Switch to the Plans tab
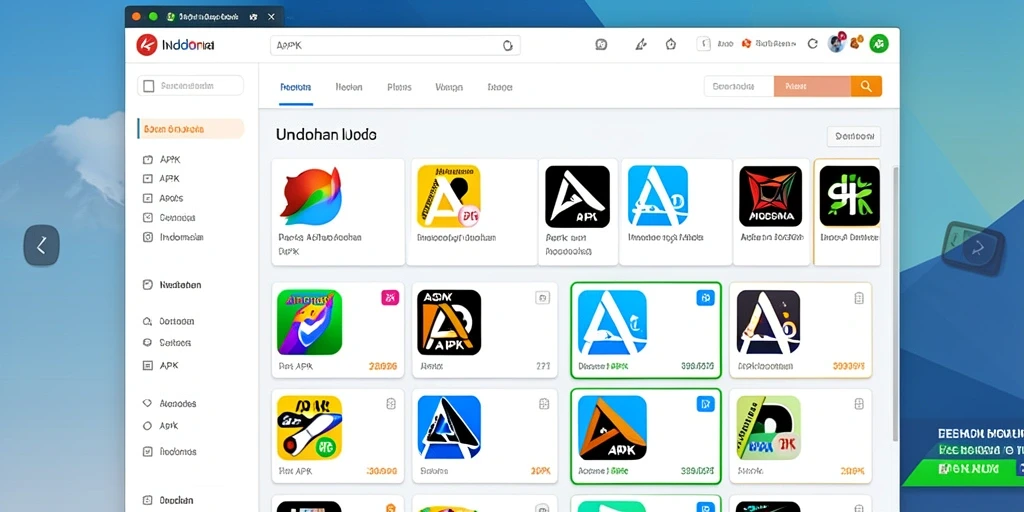Viewport: 1024px width, 512px height. (399, 87)
